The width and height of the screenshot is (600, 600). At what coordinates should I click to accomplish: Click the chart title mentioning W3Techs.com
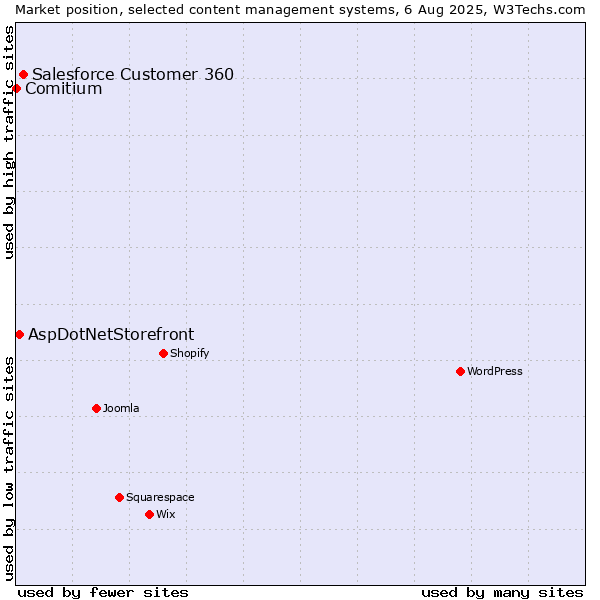pos(300,10)
